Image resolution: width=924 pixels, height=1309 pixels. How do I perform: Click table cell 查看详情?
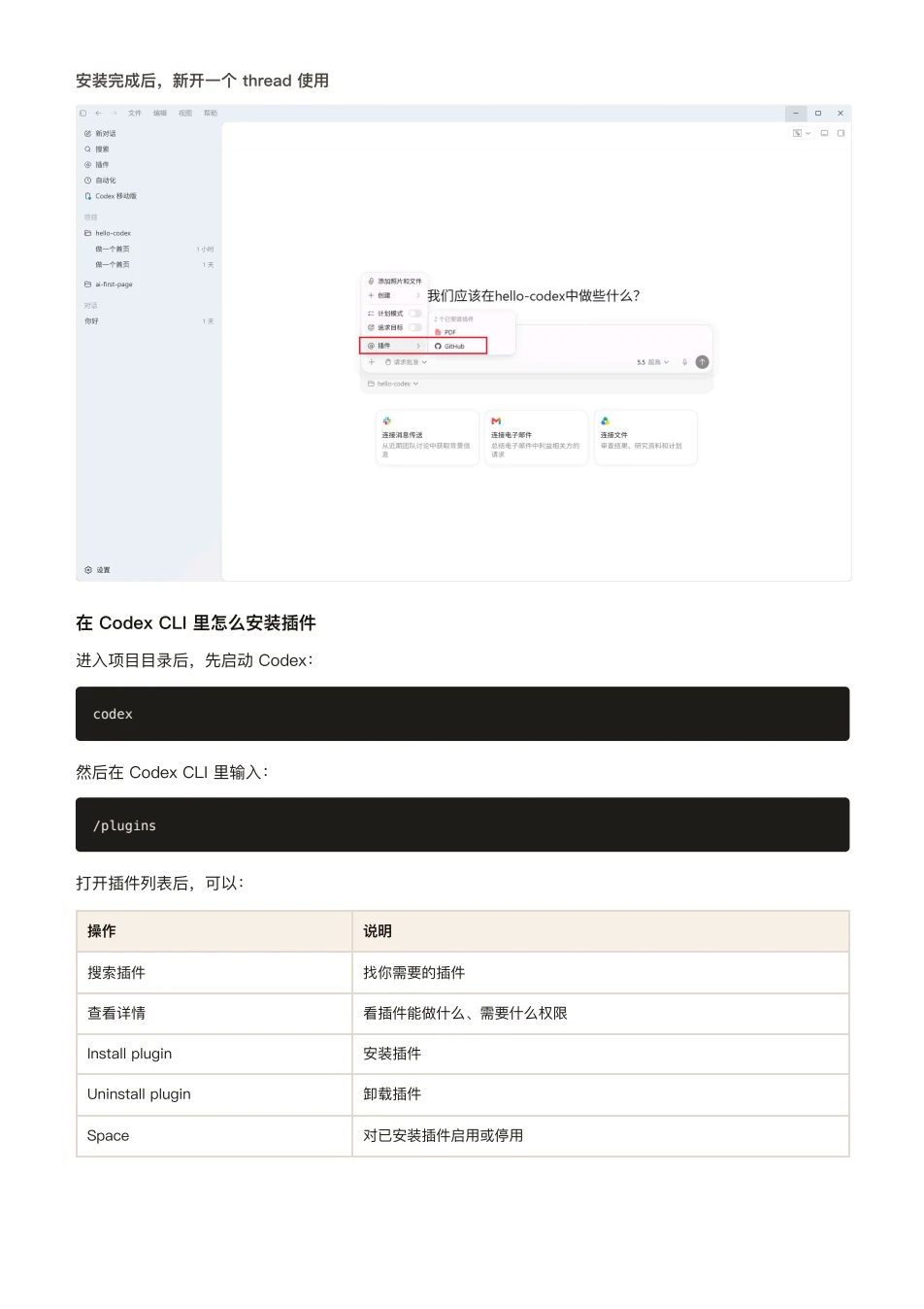pos(214,1013)
